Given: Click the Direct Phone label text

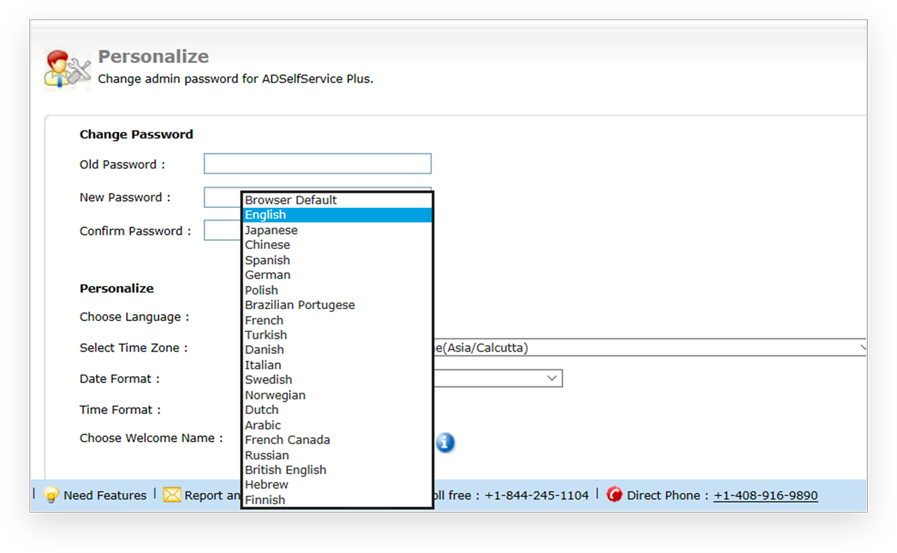Looking at the screenshot, I should [668, 495].
